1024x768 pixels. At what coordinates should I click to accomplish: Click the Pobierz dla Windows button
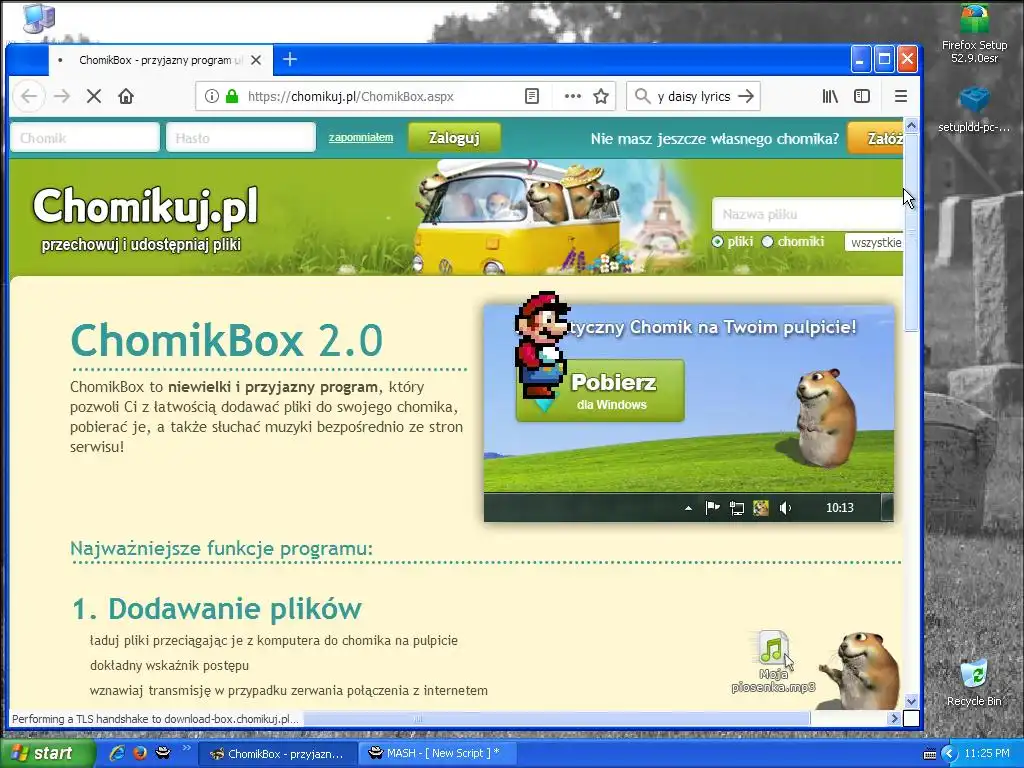click(600, 391)
